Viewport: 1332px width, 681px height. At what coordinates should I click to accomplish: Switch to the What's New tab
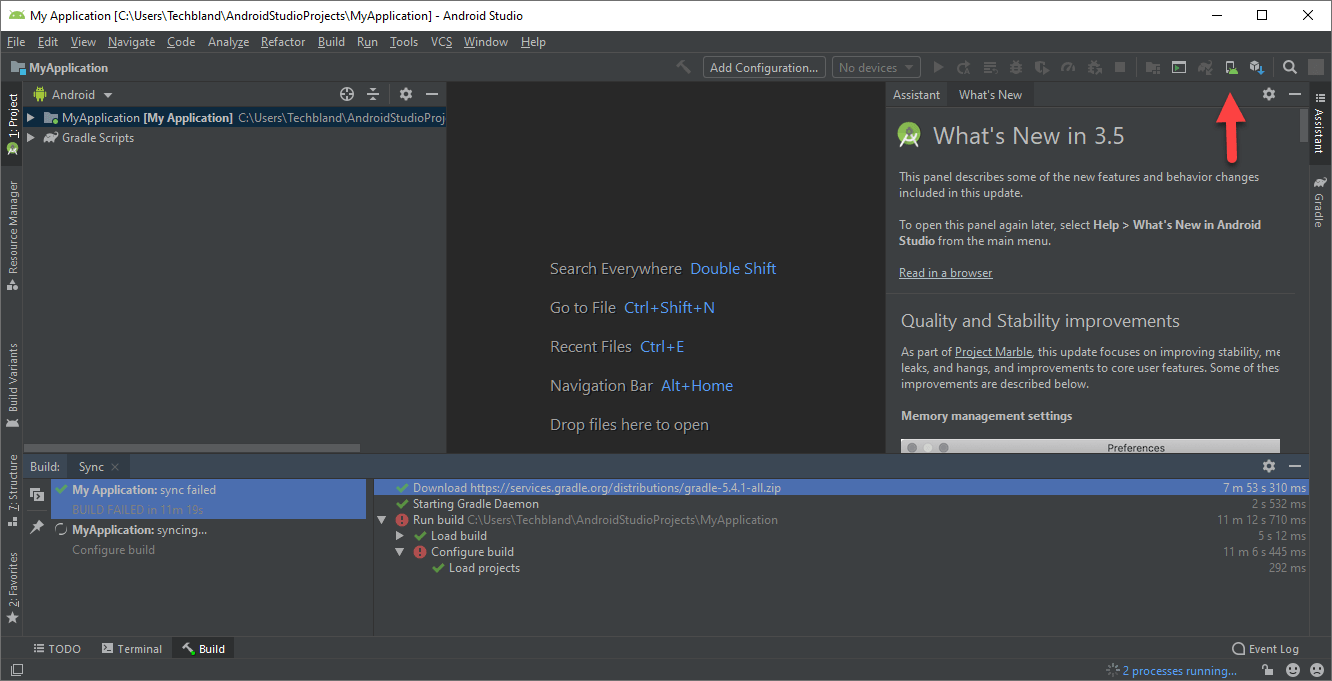(990, 94)
